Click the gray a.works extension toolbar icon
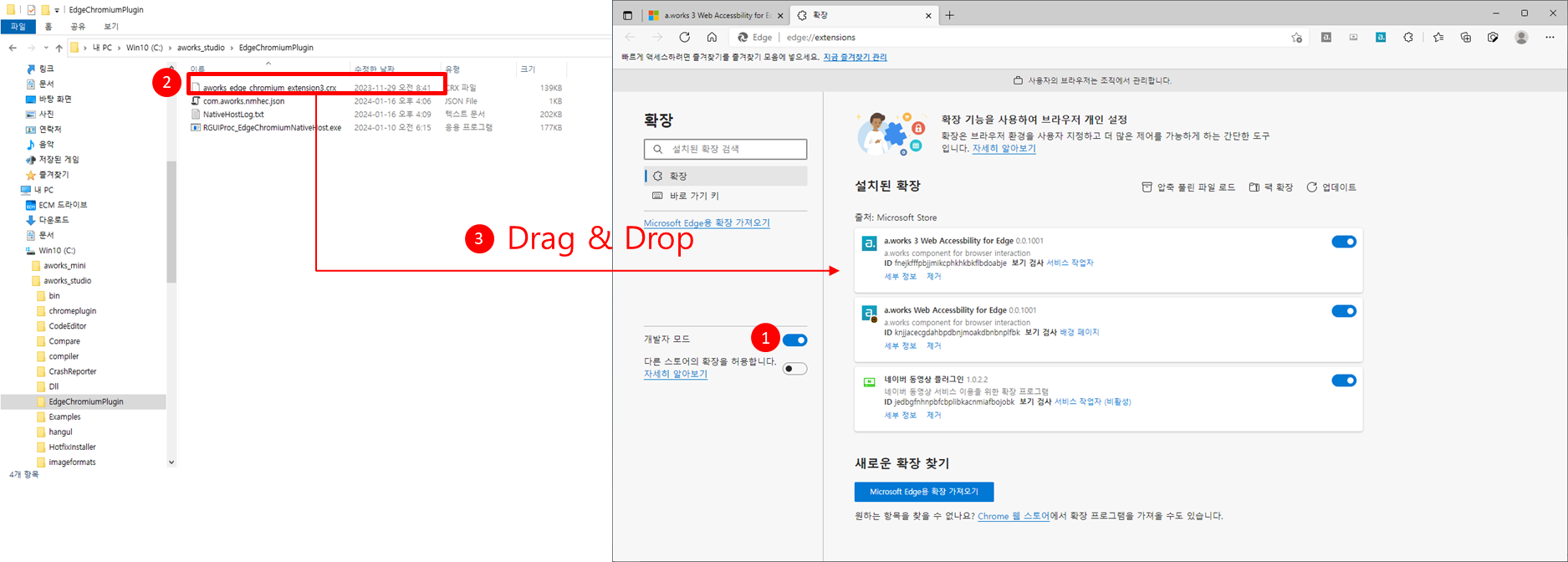Viewport: 1568px width, 562px height. coord(1326,38)
